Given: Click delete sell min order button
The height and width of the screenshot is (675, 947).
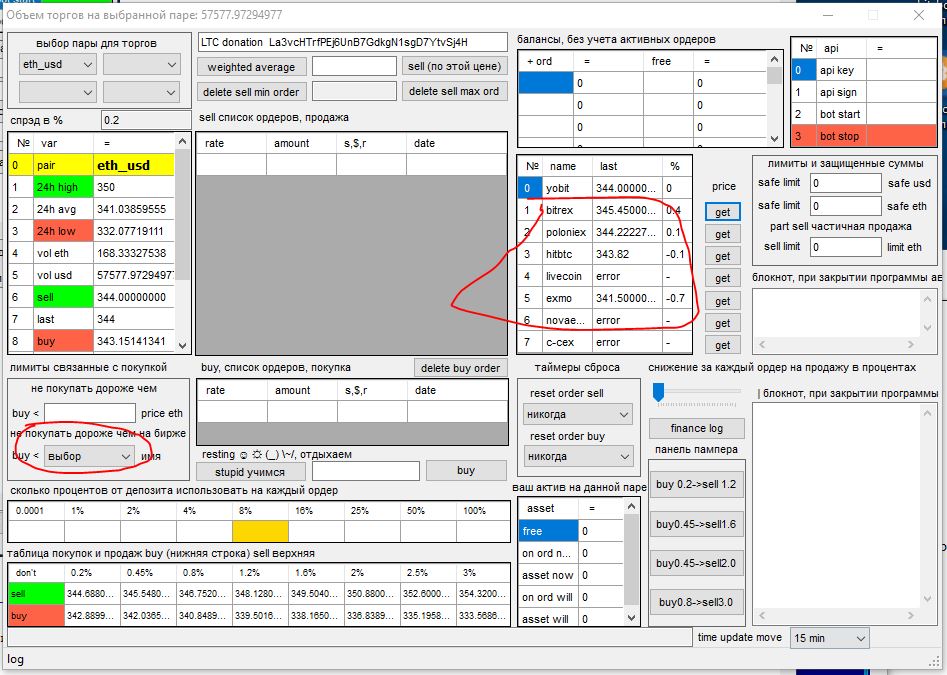Looking at the screenshot, I should 251,92.
